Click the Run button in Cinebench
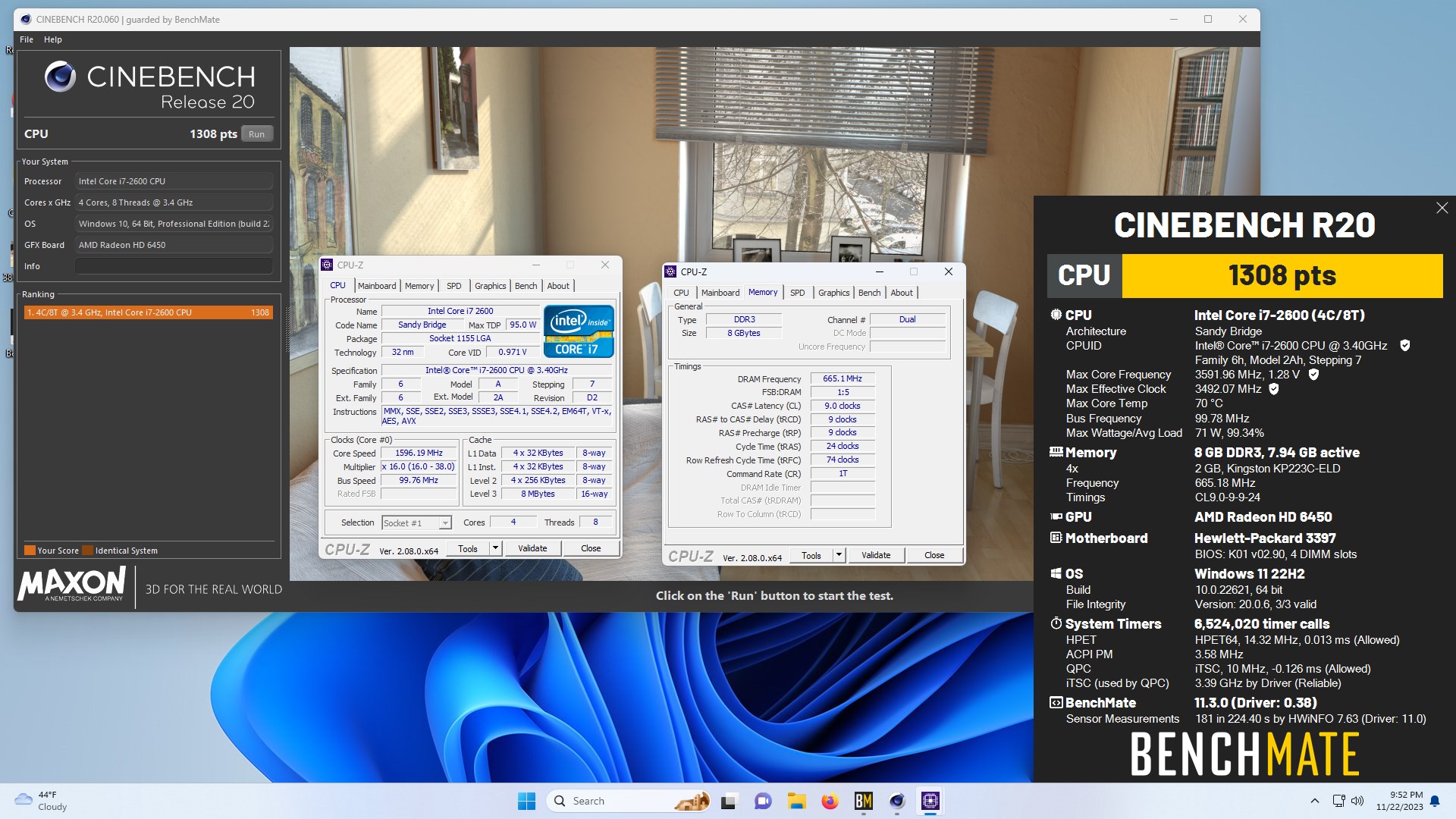This screenshot has height=819, width=1456. (x=257, y=134)
